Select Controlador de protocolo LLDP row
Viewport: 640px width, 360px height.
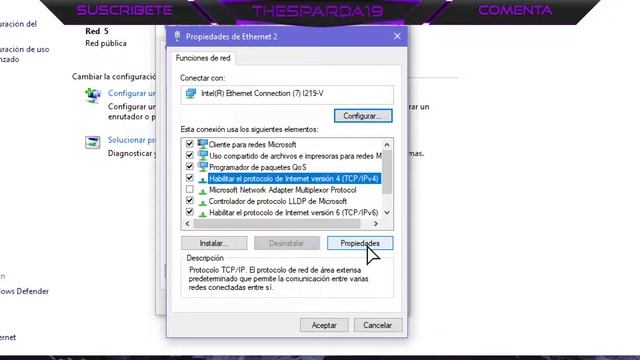pyautogui.click(x=278, y=201)
